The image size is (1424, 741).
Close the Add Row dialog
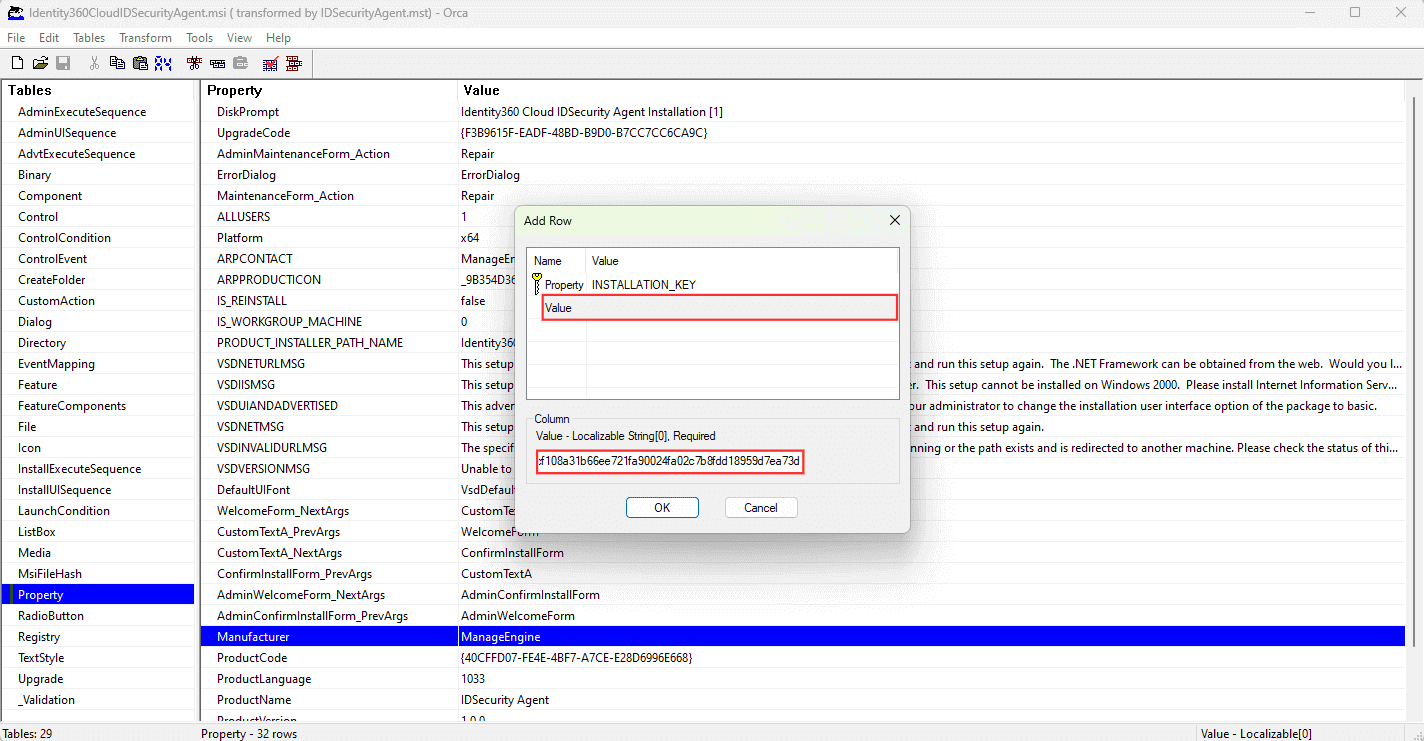tap(894, 220)
